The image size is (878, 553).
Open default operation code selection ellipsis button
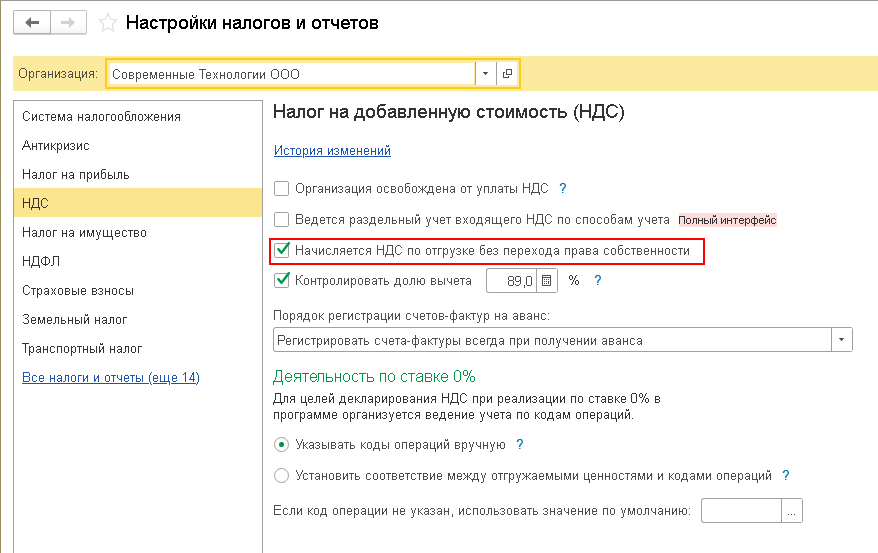coord(792,511)
